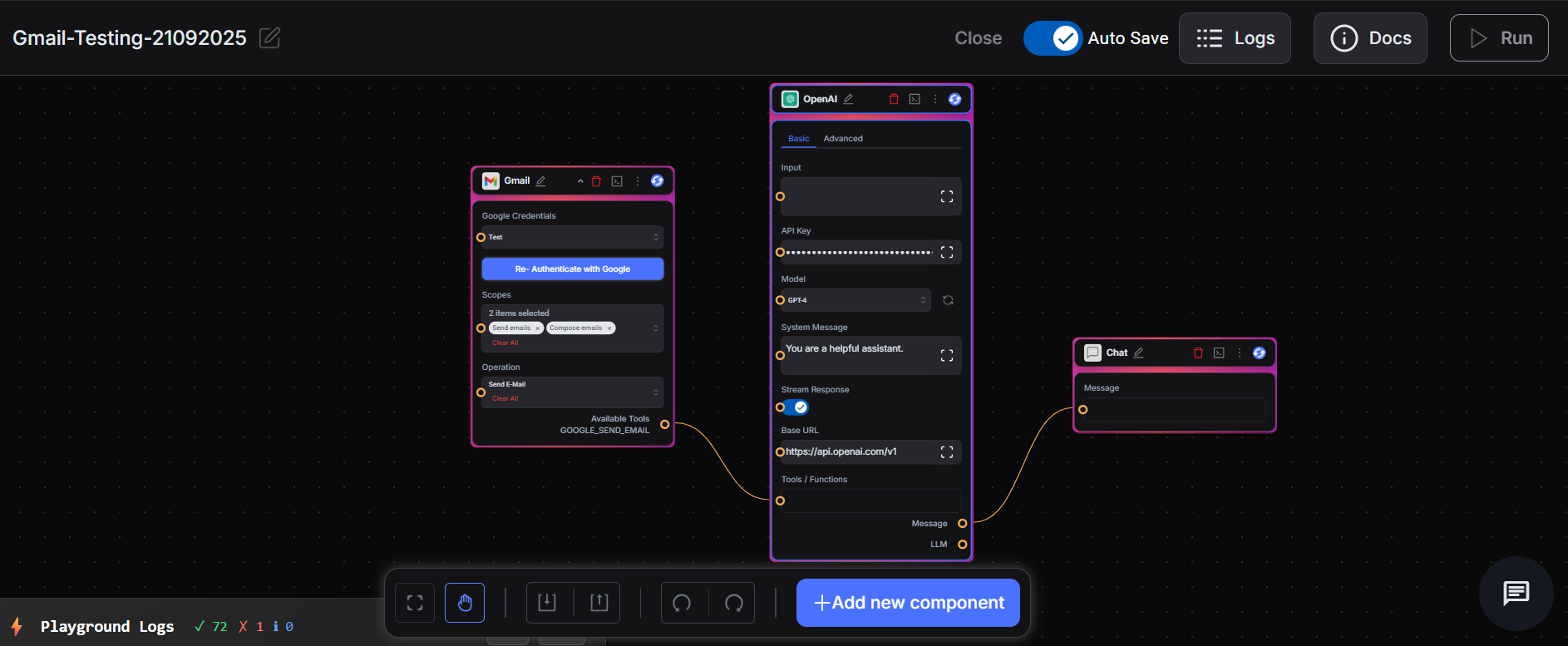The height and width of the screenshot is (646, 1568).
Task: Click the OpenAI node's three-dot menu
Action: pos(935,99)
